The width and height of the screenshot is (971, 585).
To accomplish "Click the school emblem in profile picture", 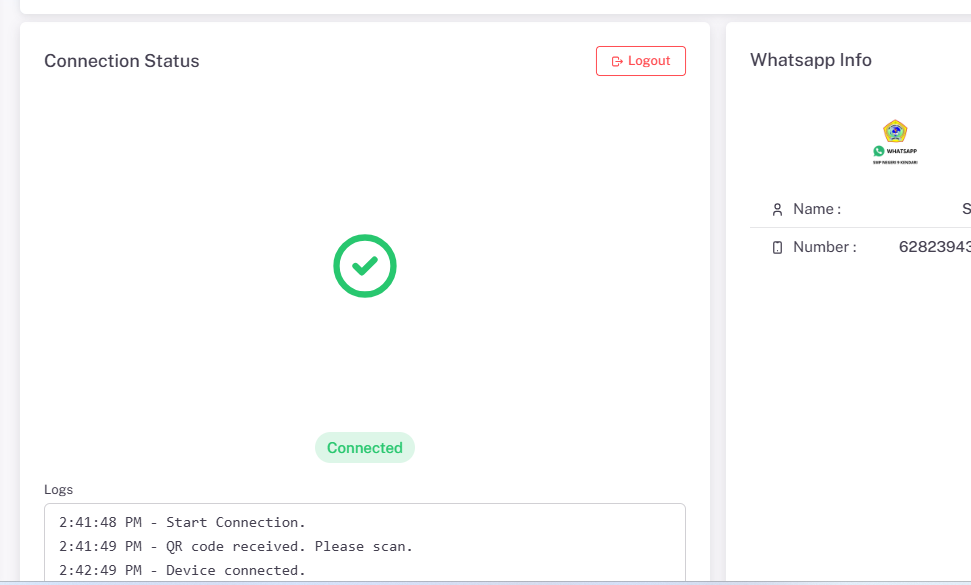I will click(x=895, y=131).
